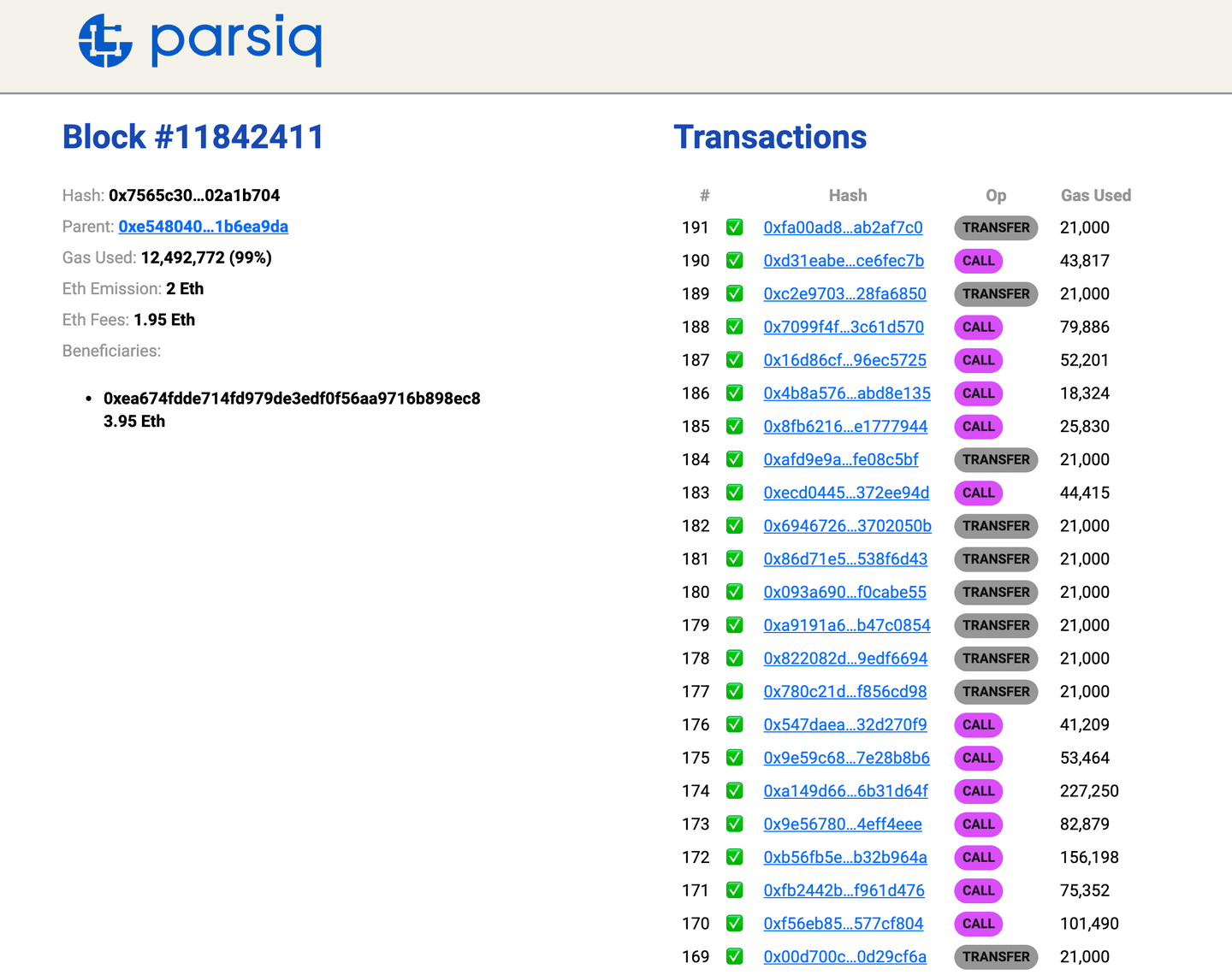Click the TRANSFER badge in row 169
The image size is (1232, 975).
point(996,956)
